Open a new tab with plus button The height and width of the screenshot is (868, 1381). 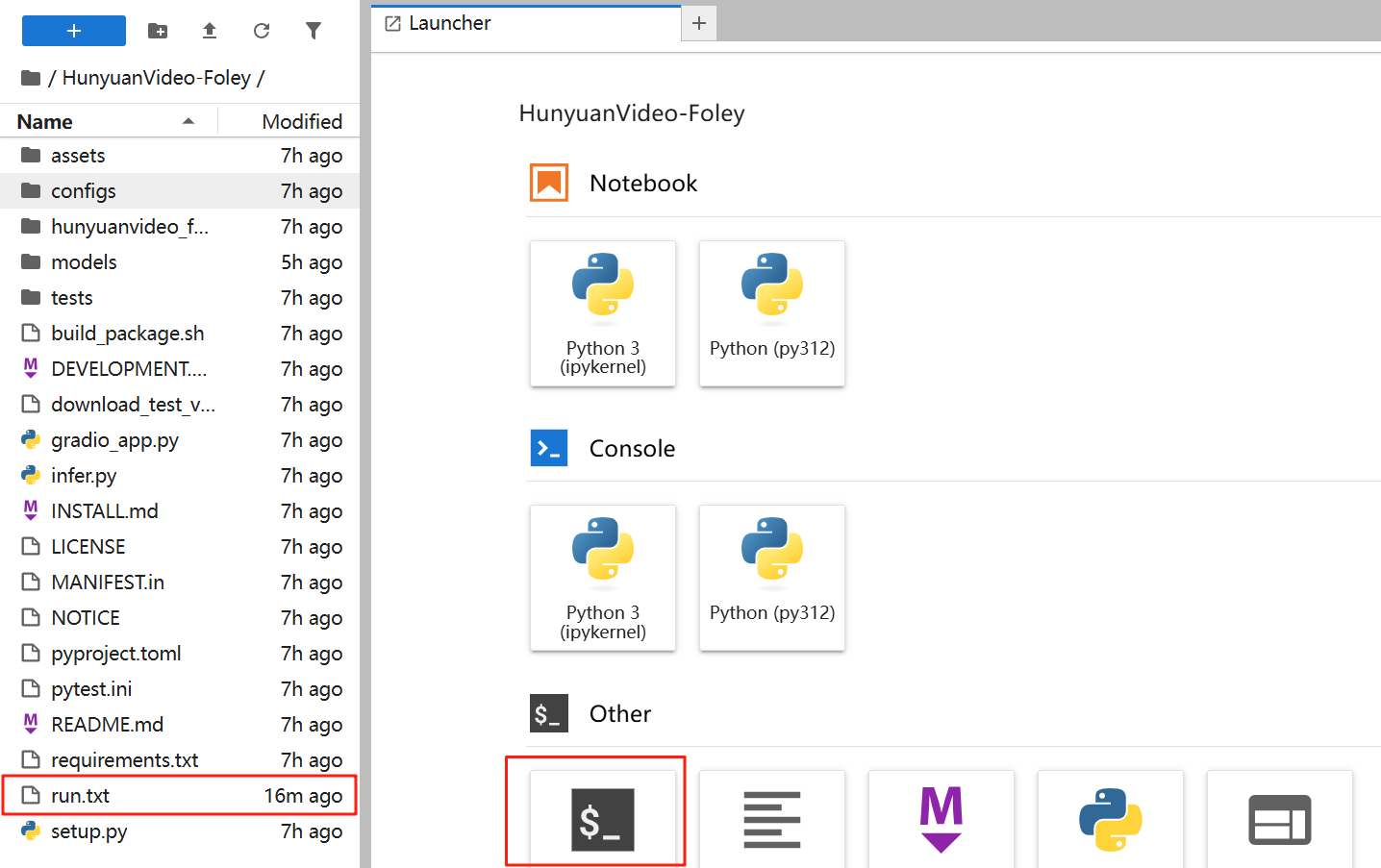point(699,23)
